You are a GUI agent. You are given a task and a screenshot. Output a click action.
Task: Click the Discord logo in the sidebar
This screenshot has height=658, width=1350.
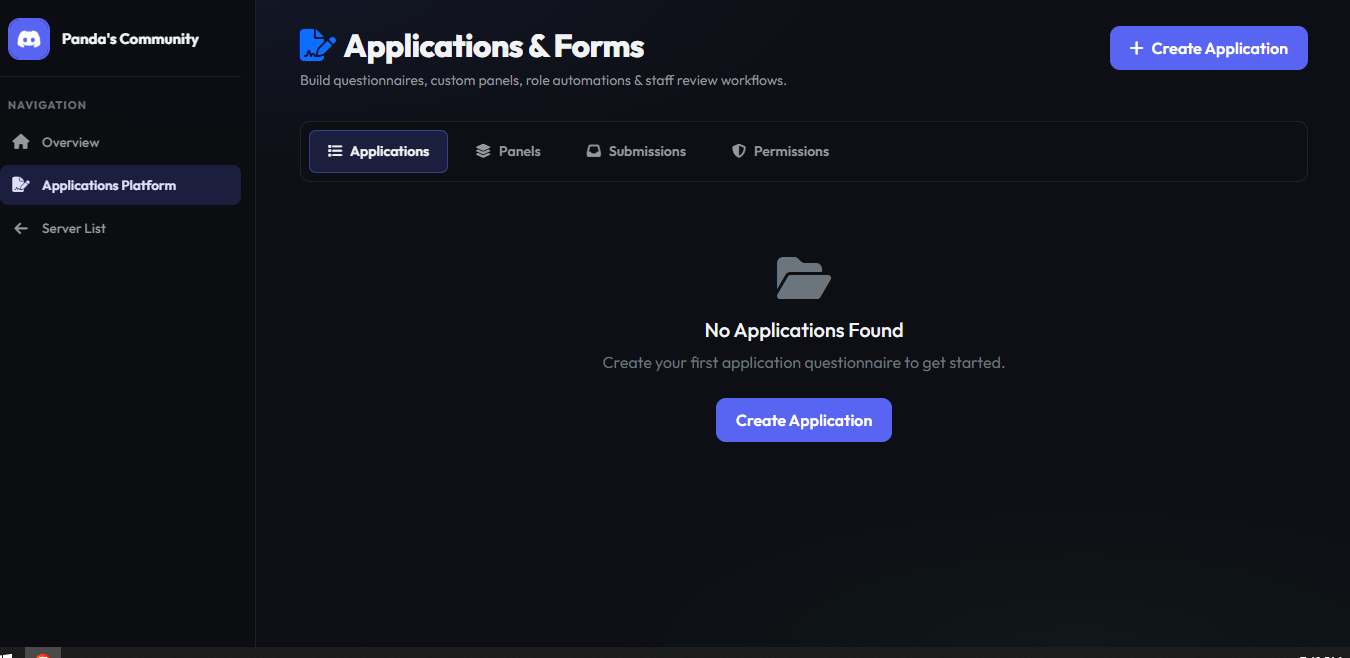click(29, 39)
